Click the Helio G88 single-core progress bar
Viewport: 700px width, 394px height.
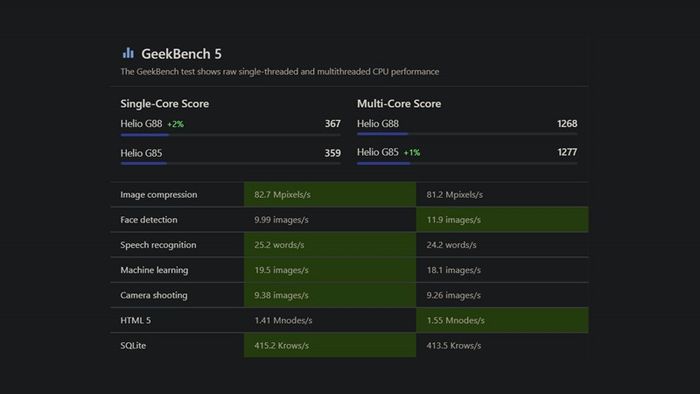tap(230, 134)
